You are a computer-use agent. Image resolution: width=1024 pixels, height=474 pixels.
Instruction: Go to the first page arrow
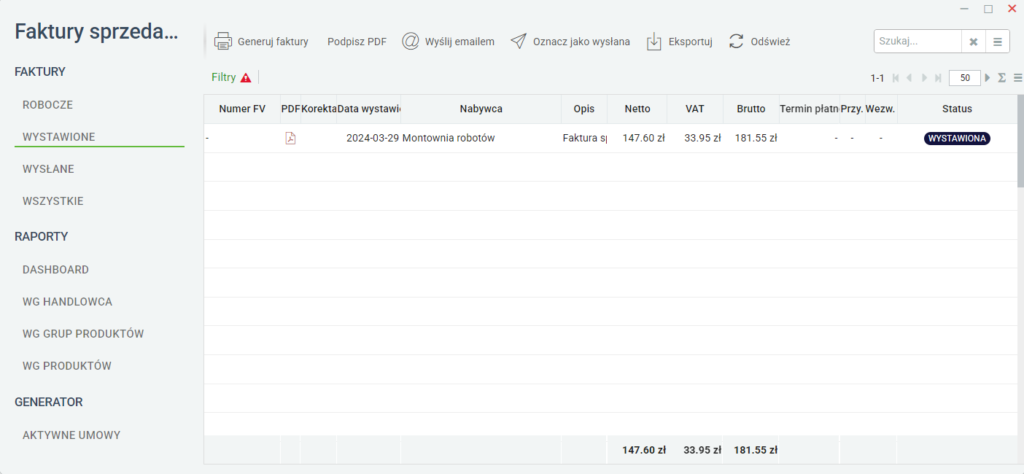pyautogui.click(x=895, y=78)
